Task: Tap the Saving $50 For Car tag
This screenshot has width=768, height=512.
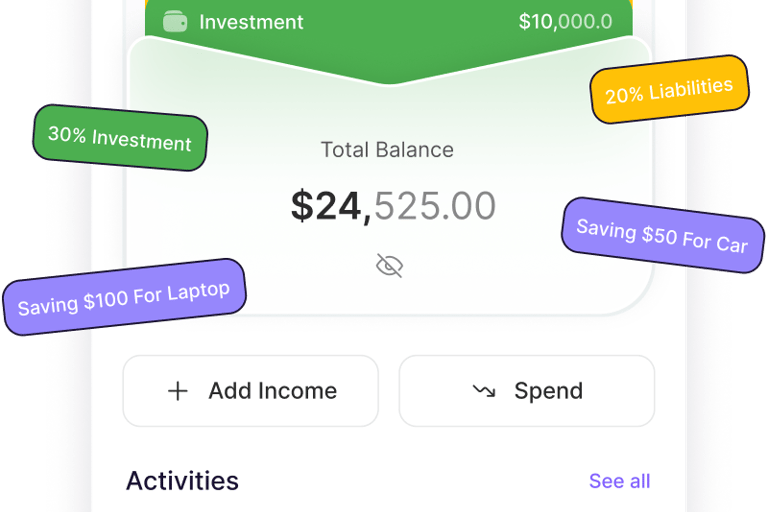Action: tap(662, 236)
